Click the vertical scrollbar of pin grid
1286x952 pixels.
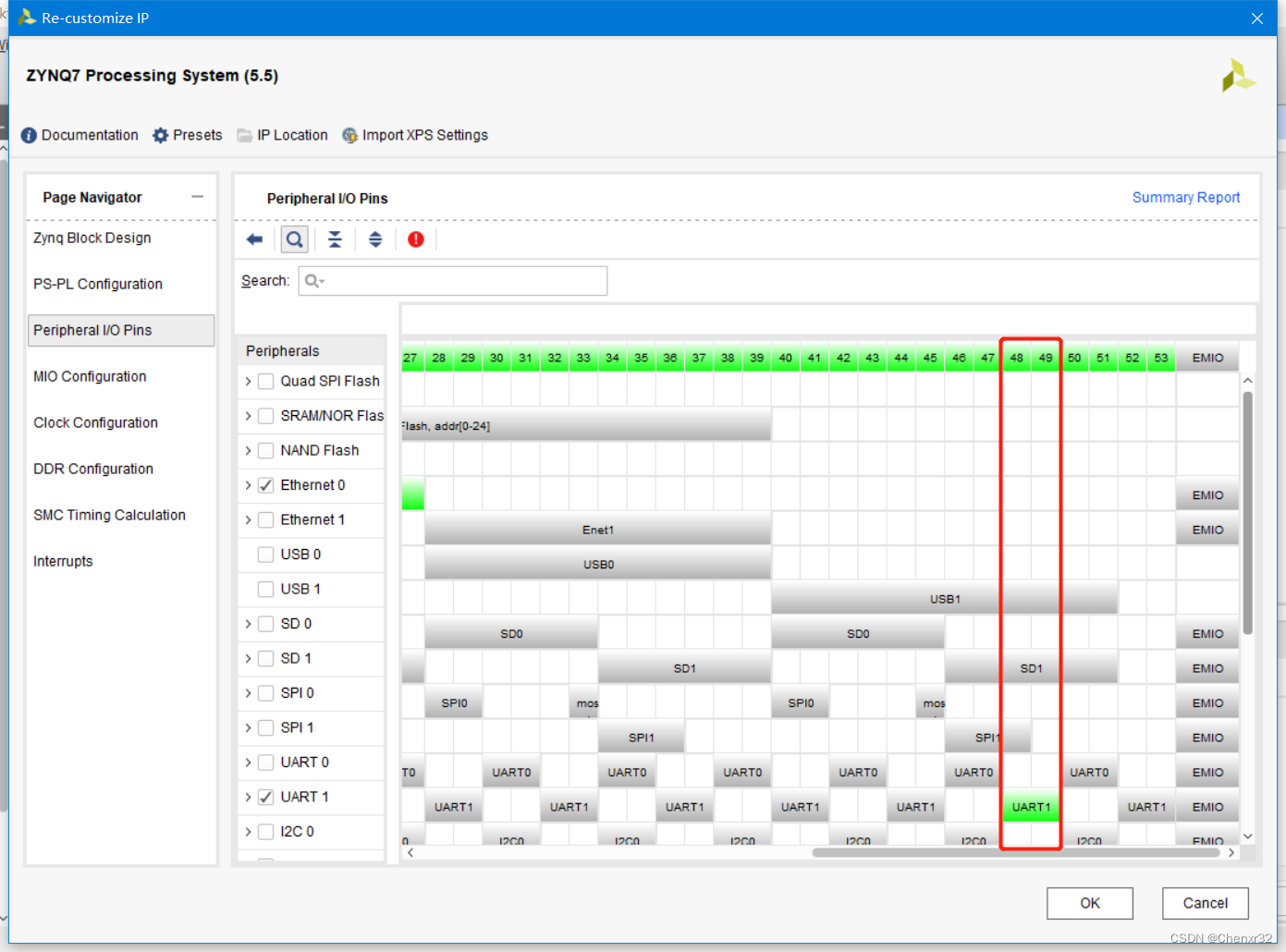point(1247,513)
